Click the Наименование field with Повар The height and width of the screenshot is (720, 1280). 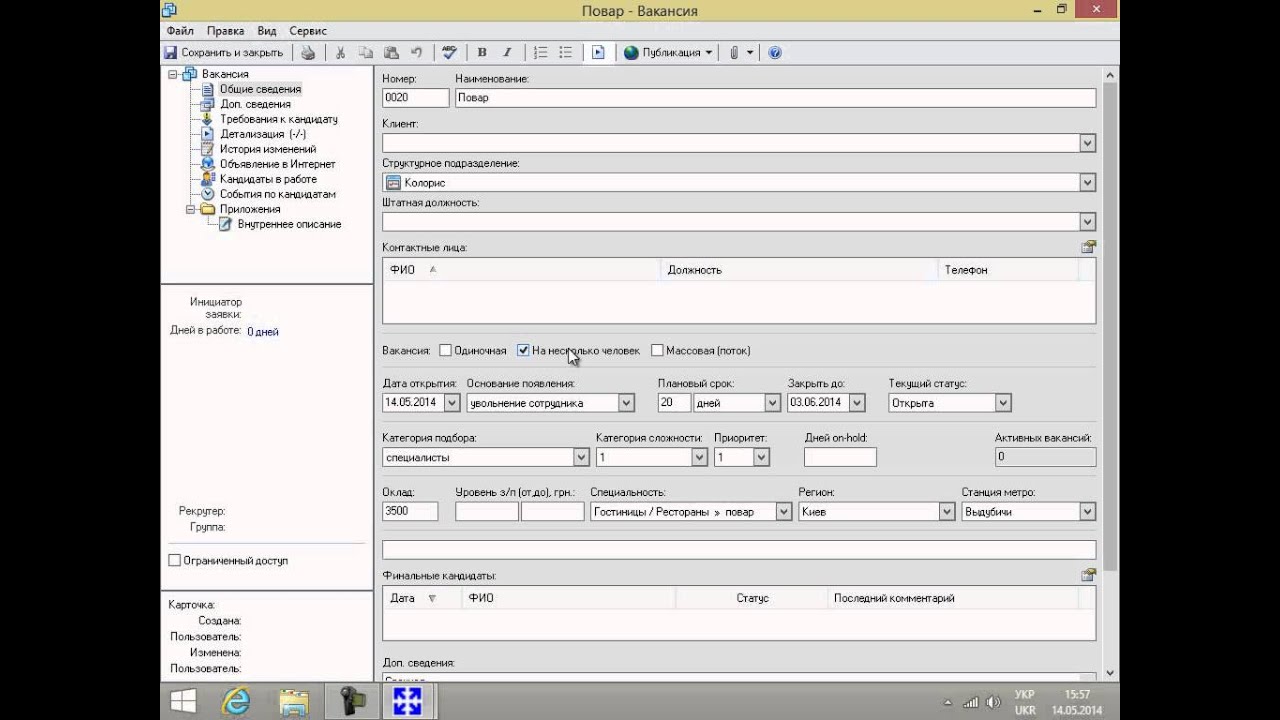775,98
